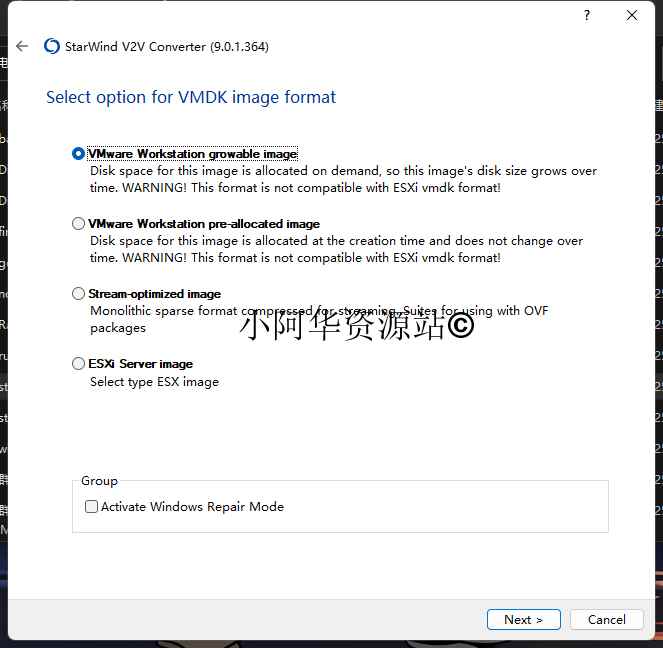Screen dimensions: 663x648
Task: Click the 'Select option for VMDK image format' heading
Action: pos(191,97)
